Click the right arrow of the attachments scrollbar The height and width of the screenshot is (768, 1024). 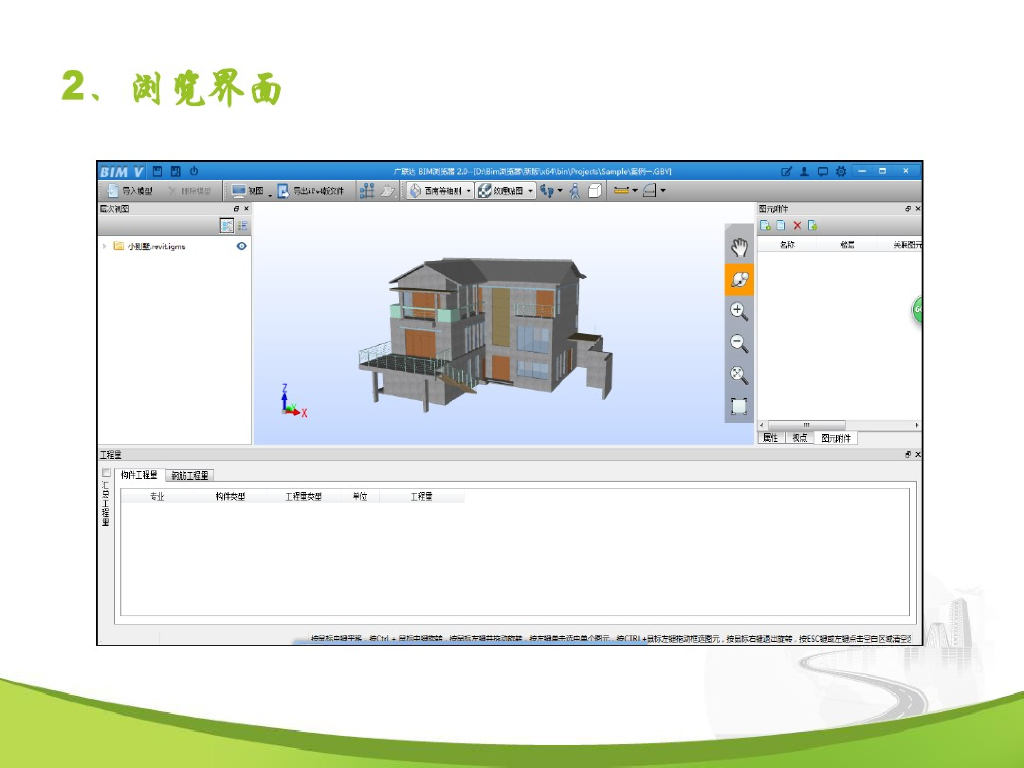(x=917, y=425)
